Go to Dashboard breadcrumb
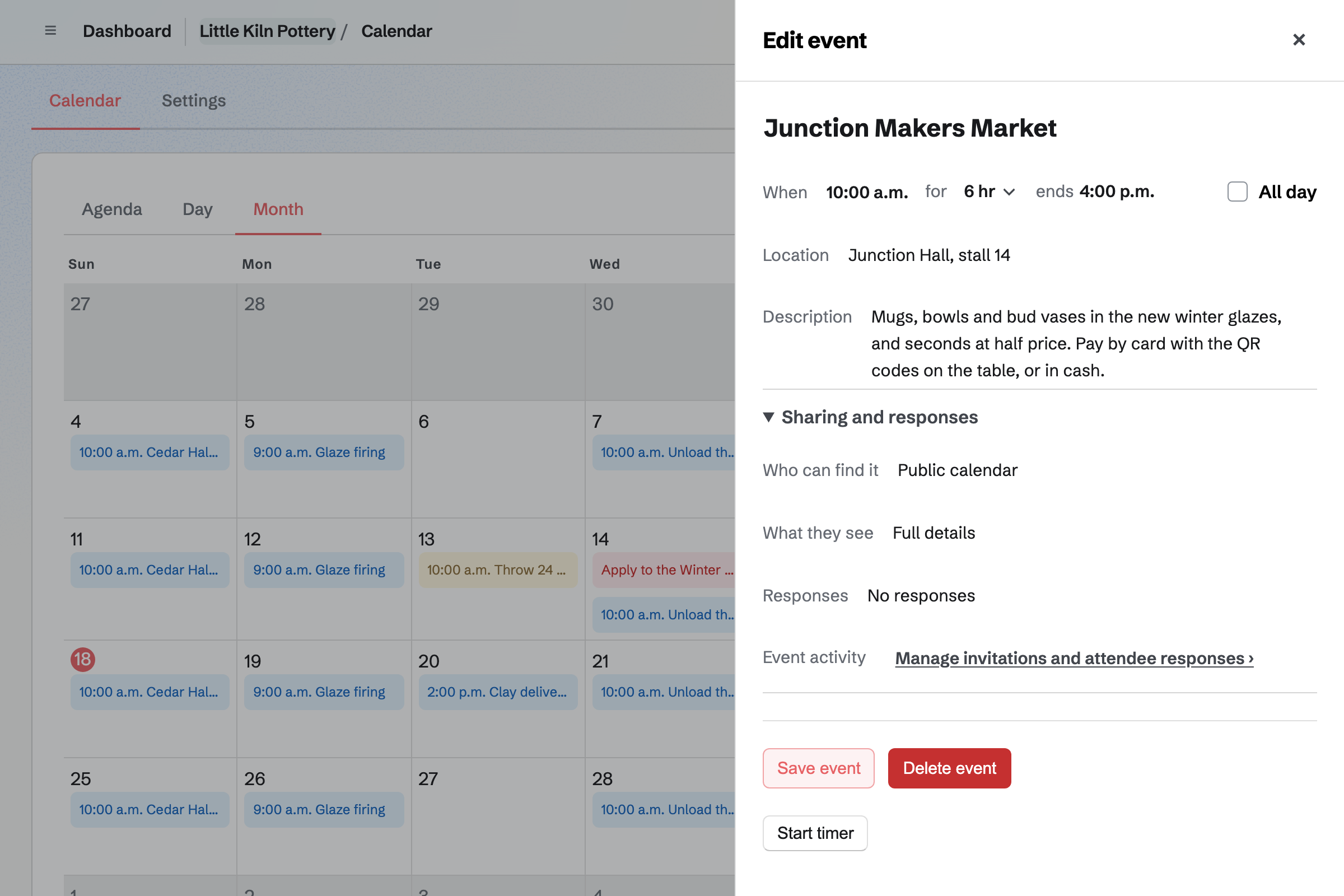Viewport: 1344px width, 896px height. pos(127,31)
